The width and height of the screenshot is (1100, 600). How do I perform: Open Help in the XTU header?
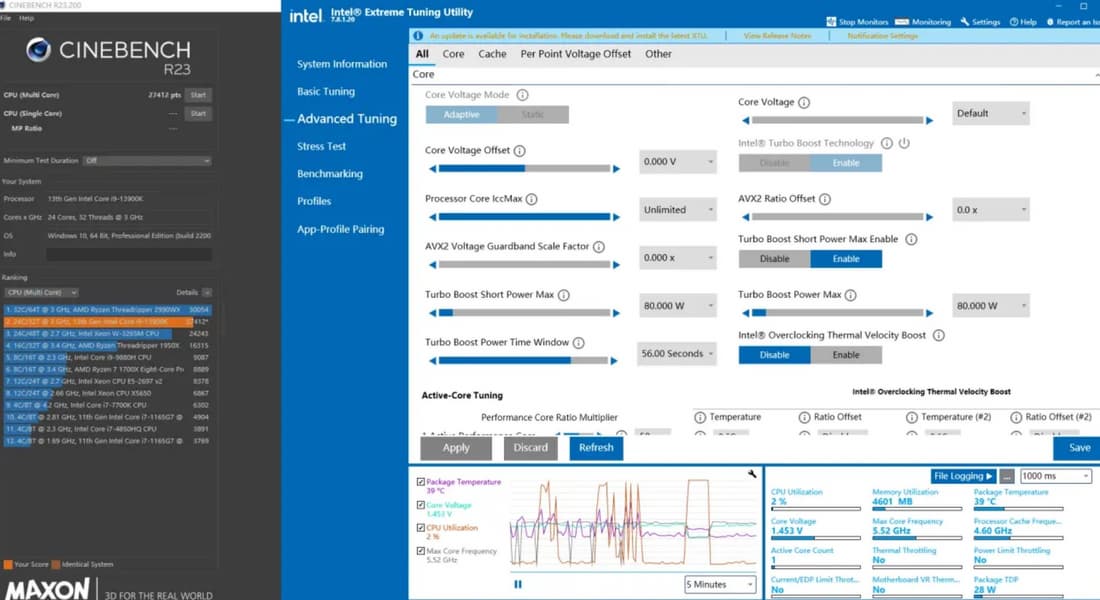[x=1023, y=22]
